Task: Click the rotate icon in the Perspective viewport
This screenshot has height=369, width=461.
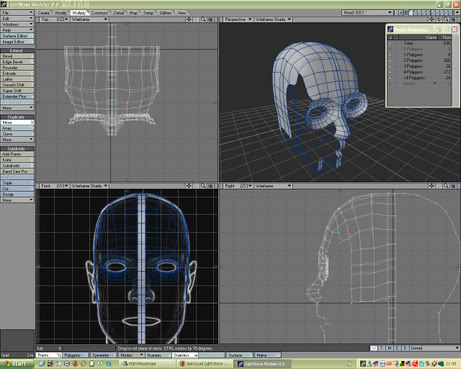Action: tap(439, 19)
